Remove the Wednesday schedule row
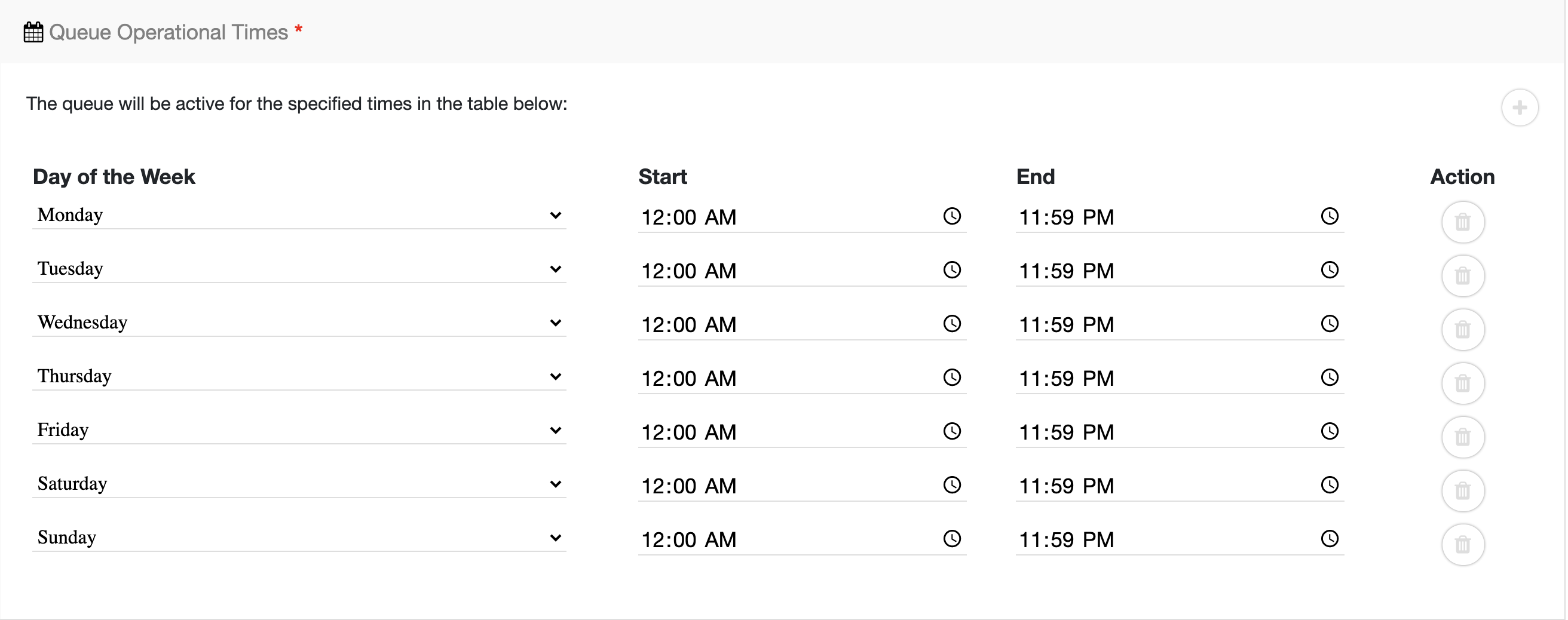Screen dimensions: 1568x620 click(1462, 330)
